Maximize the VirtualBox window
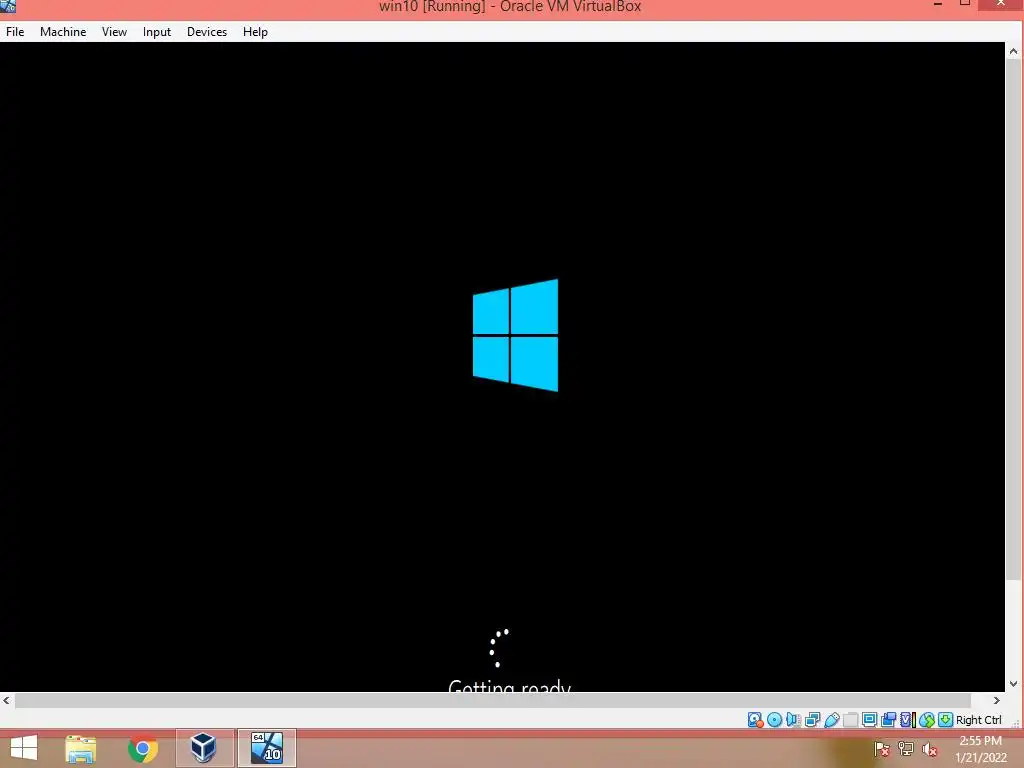1024x768 pixels. pyautogui.click(x=965, y=4)
